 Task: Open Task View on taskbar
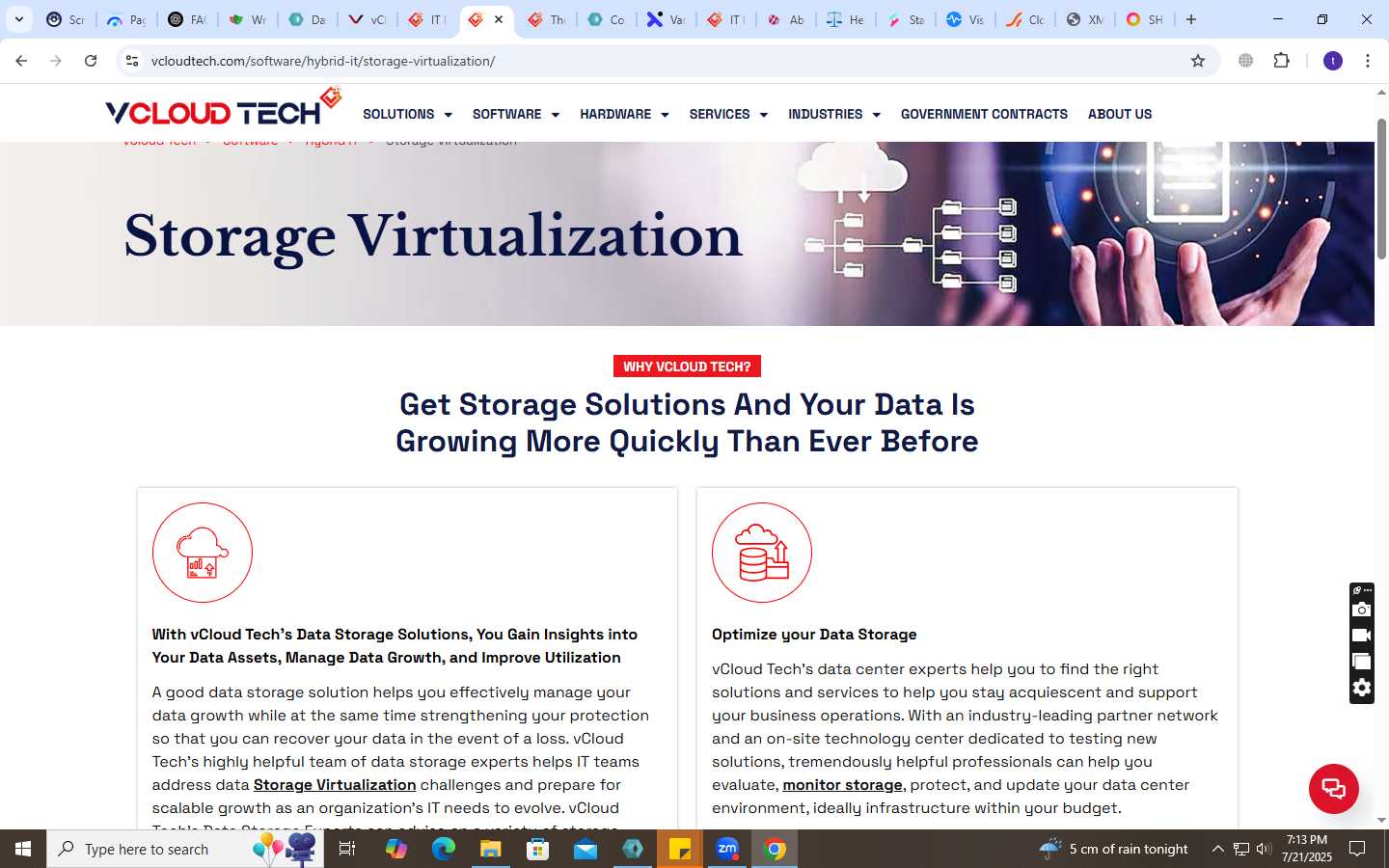click(347, 849)
